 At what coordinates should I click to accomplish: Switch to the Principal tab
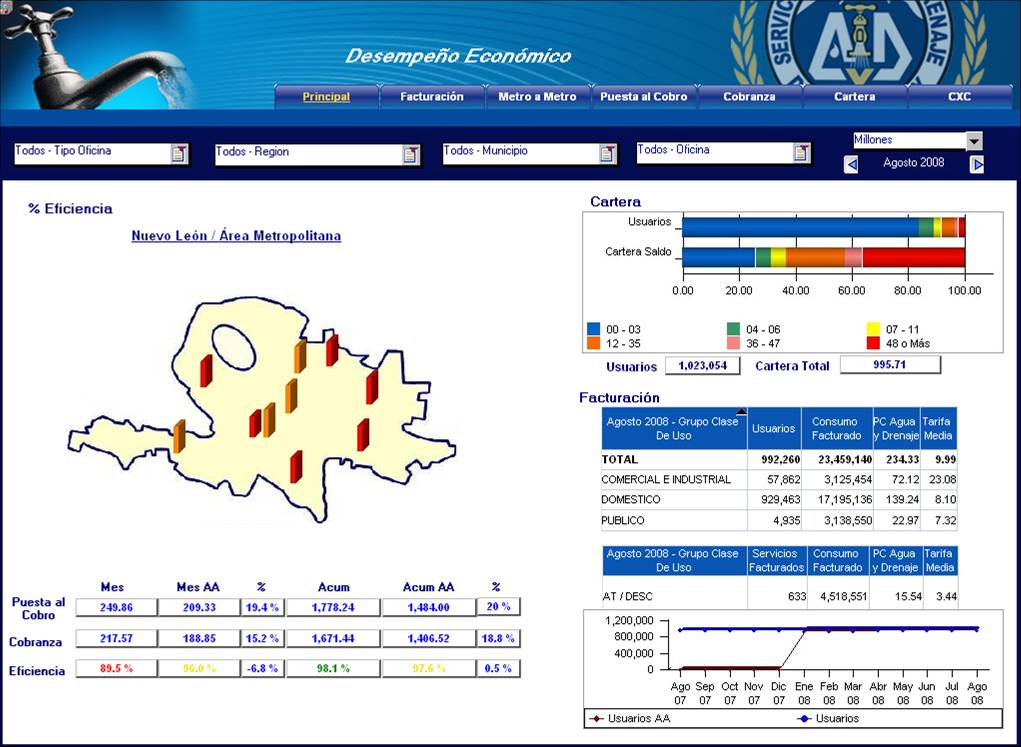pos(326,96)
